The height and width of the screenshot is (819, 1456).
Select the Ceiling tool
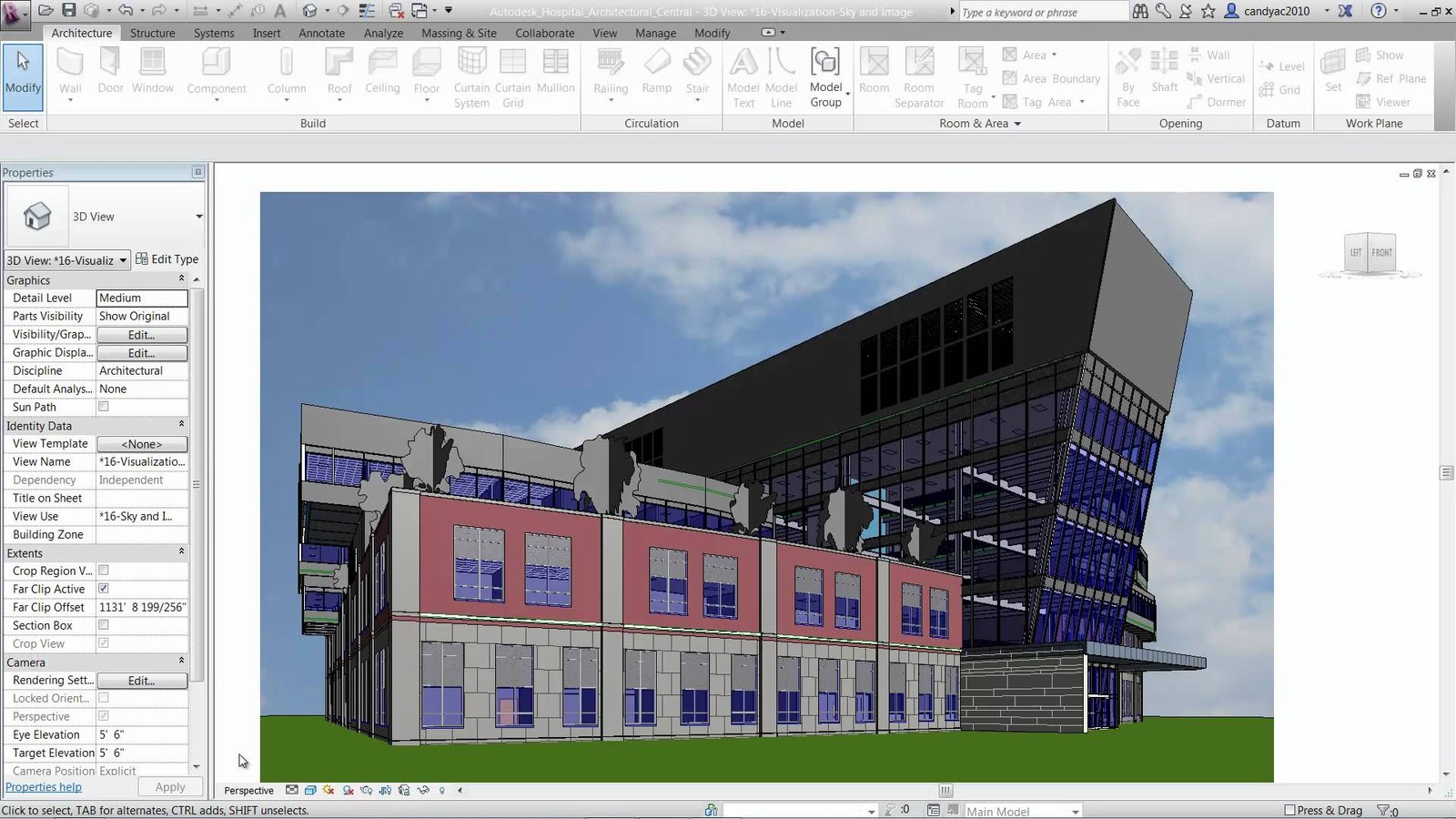(x=382, y=71)
